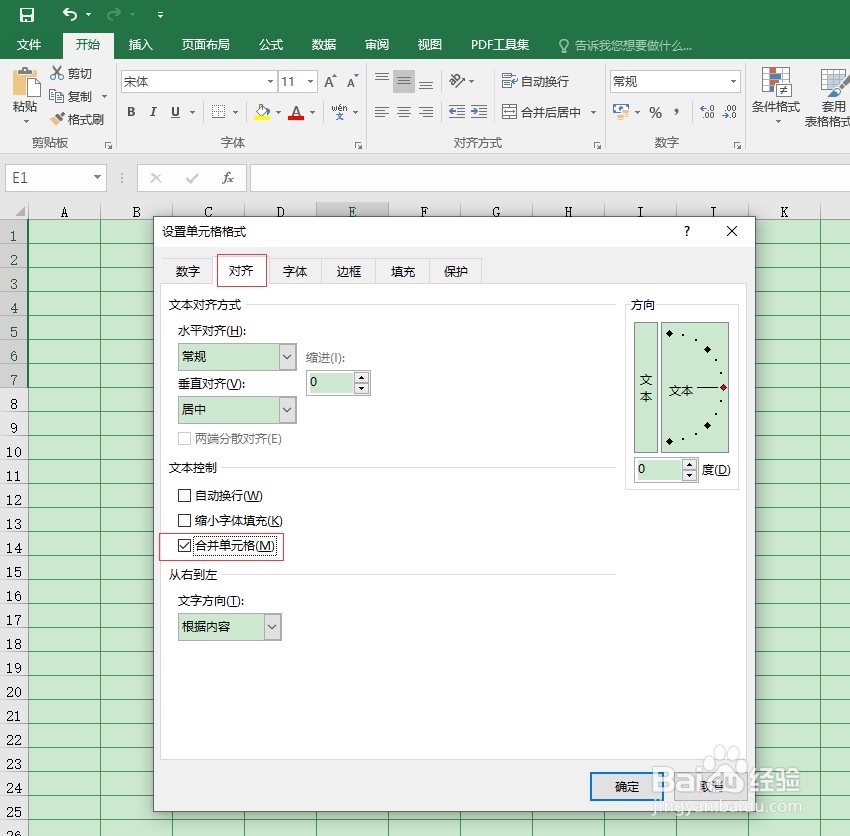Check the 缩小字体填充(K) option
The height and width of the screenshot is (836, 850).
(x=184, y=520)
